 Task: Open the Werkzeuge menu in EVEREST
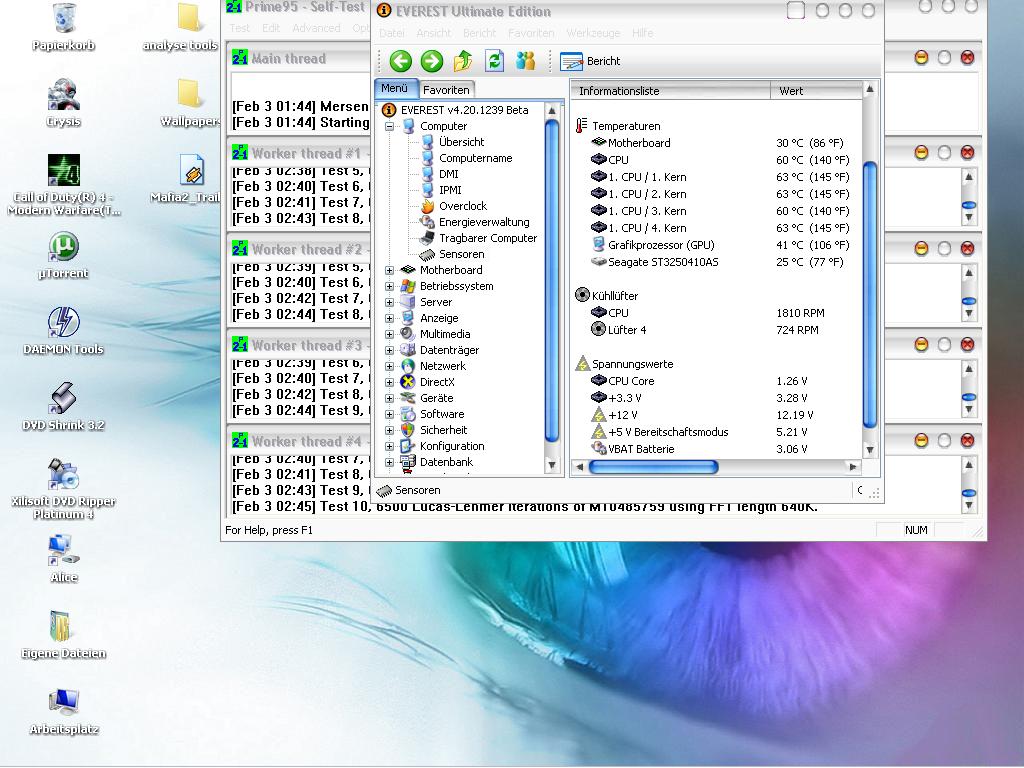tap(593, 33)
